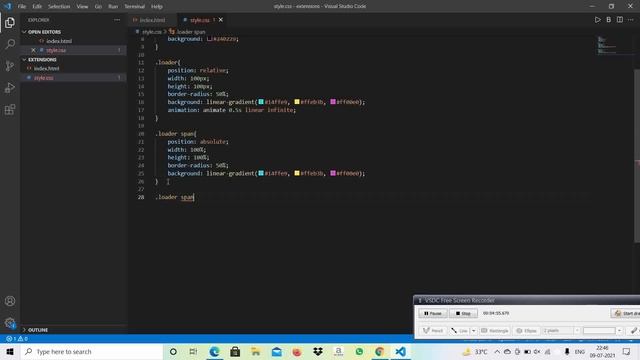Open the Terminal menu
This screenshot has width=640, height=360.
[135, 6]
